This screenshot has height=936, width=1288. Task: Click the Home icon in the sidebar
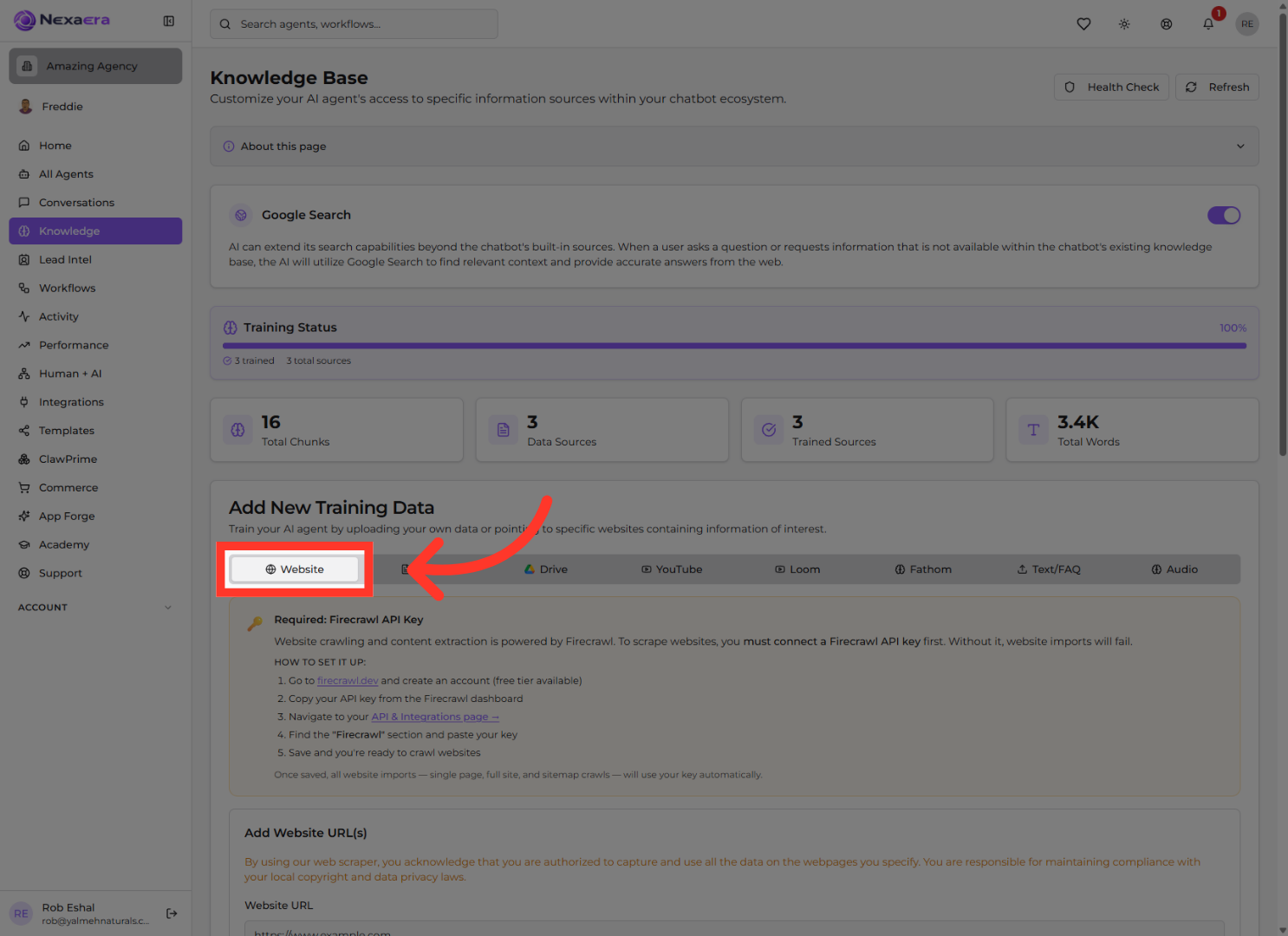coord(24,146)
